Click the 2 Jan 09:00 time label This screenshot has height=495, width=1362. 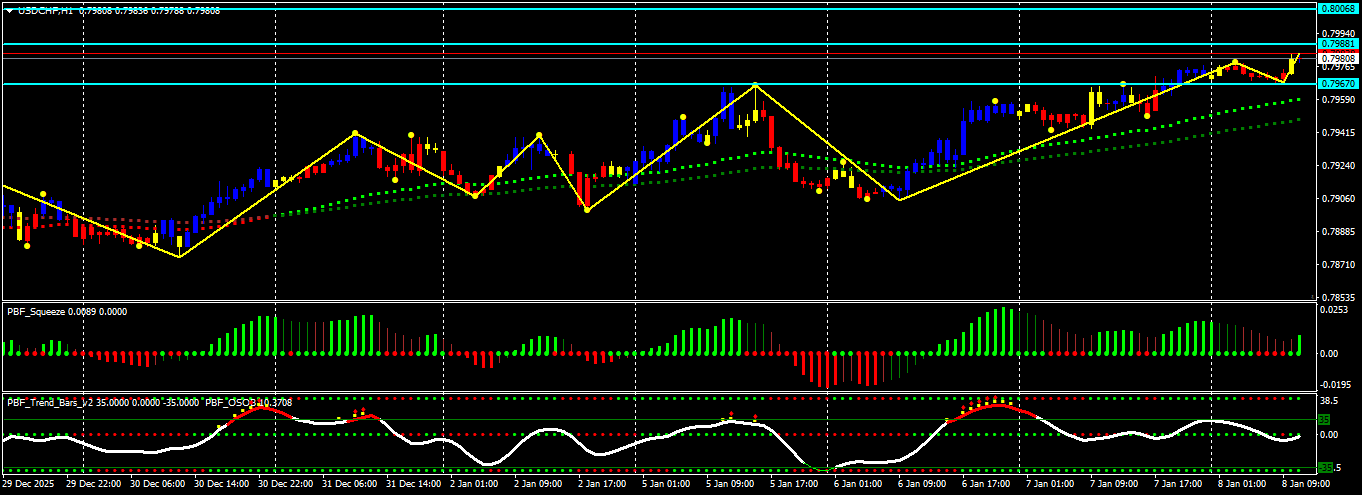coord(540,484)
